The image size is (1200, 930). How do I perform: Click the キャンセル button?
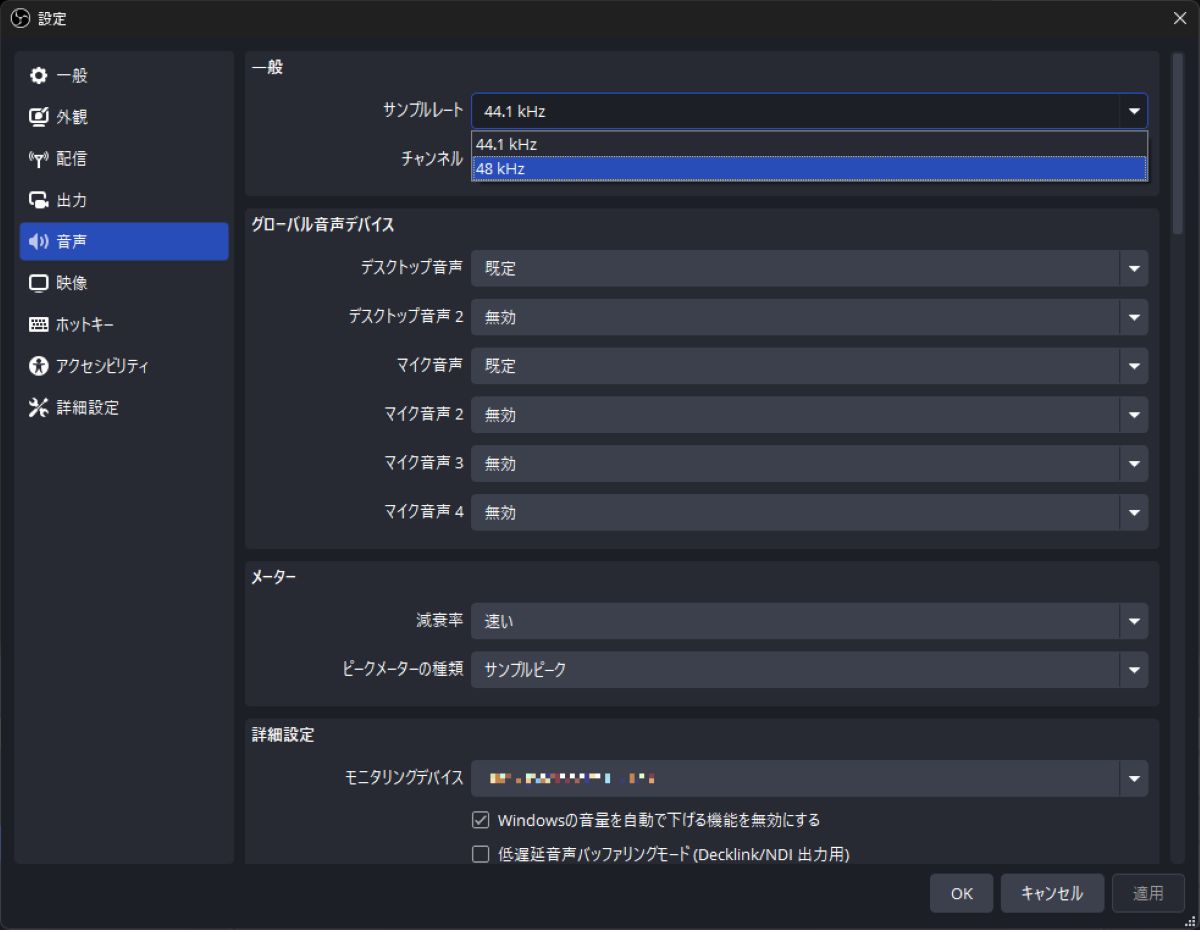click(x=1052, y=894)
